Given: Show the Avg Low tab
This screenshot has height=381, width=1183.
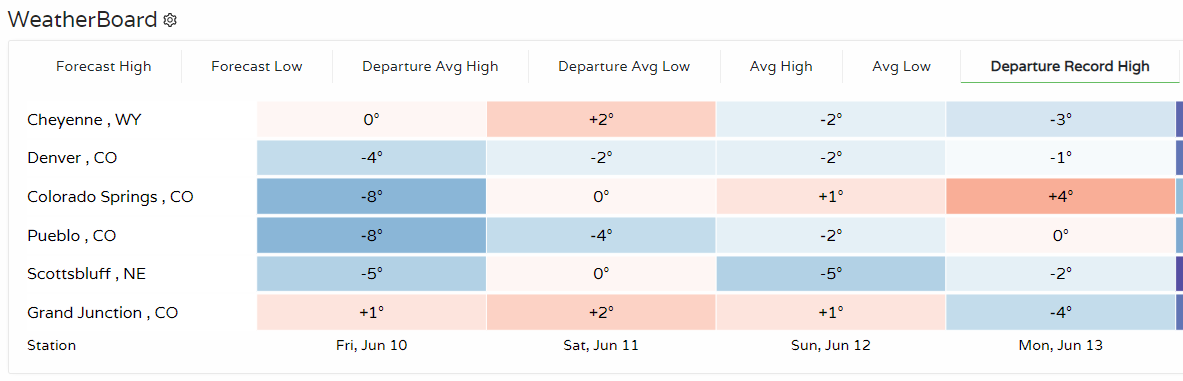Looking at the screenshot, I should 901,66.
